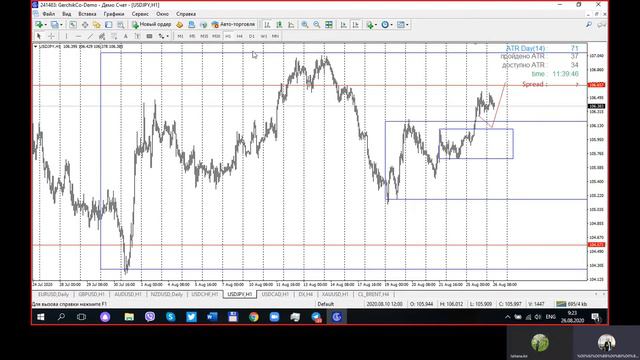Image resolution: width=640 pixels, height=360 pixels.
Task: Click the search magnifier in the toolbar
Action: (x=589, y=25)
